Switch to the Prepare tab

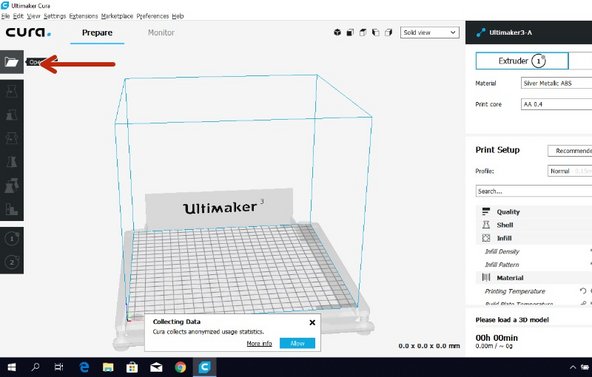[97, 33]
